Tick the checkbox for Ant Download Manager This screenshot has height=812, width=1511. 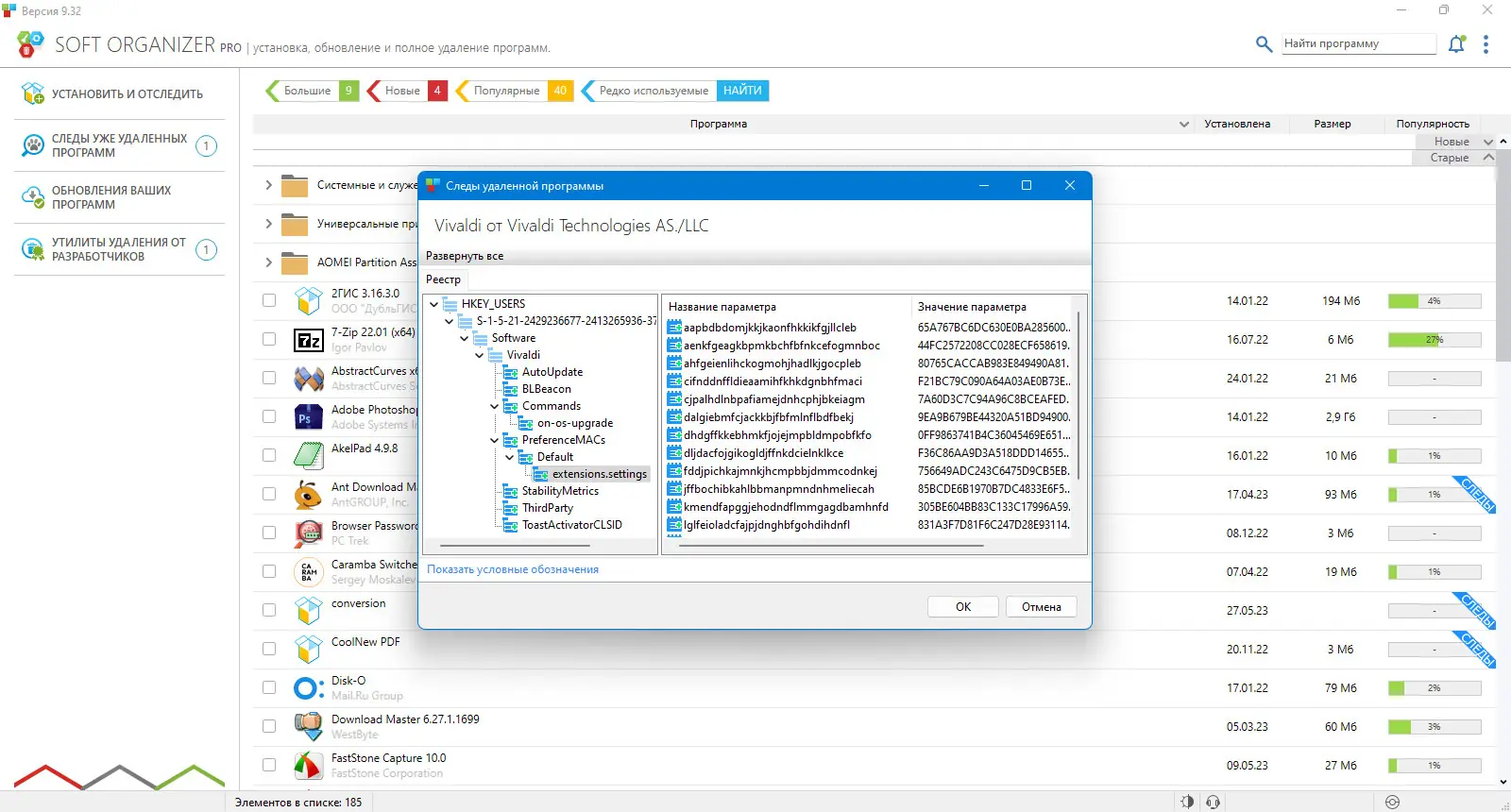[x=269, y=495]
